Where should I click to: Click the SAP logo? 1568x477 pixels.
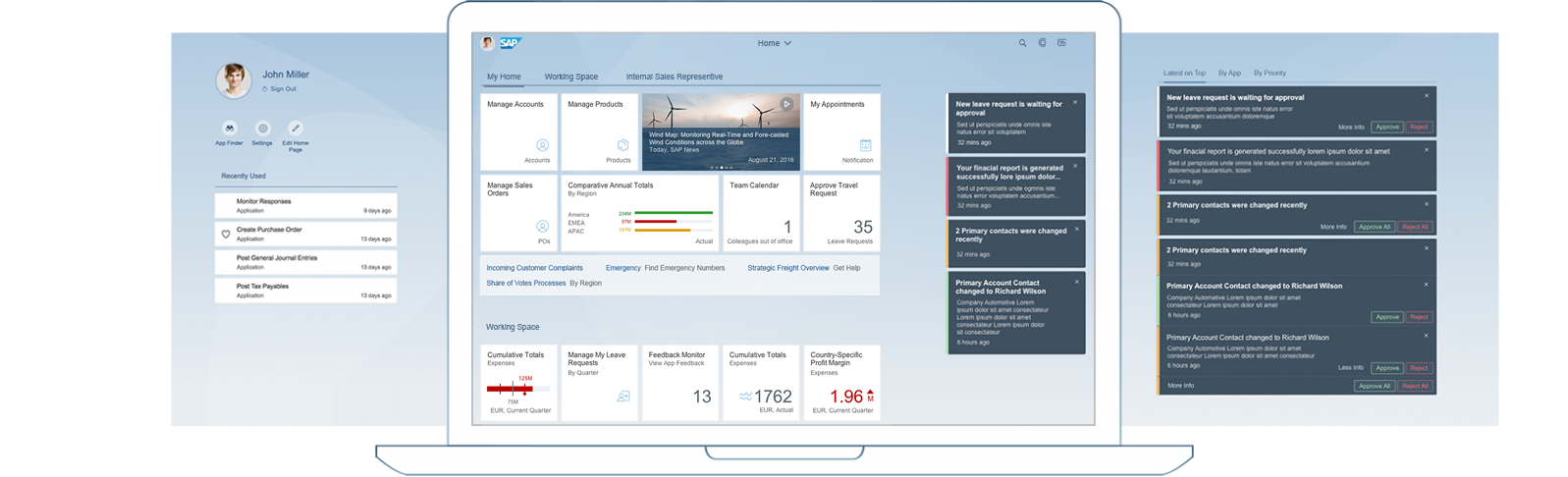click(510, 43)
